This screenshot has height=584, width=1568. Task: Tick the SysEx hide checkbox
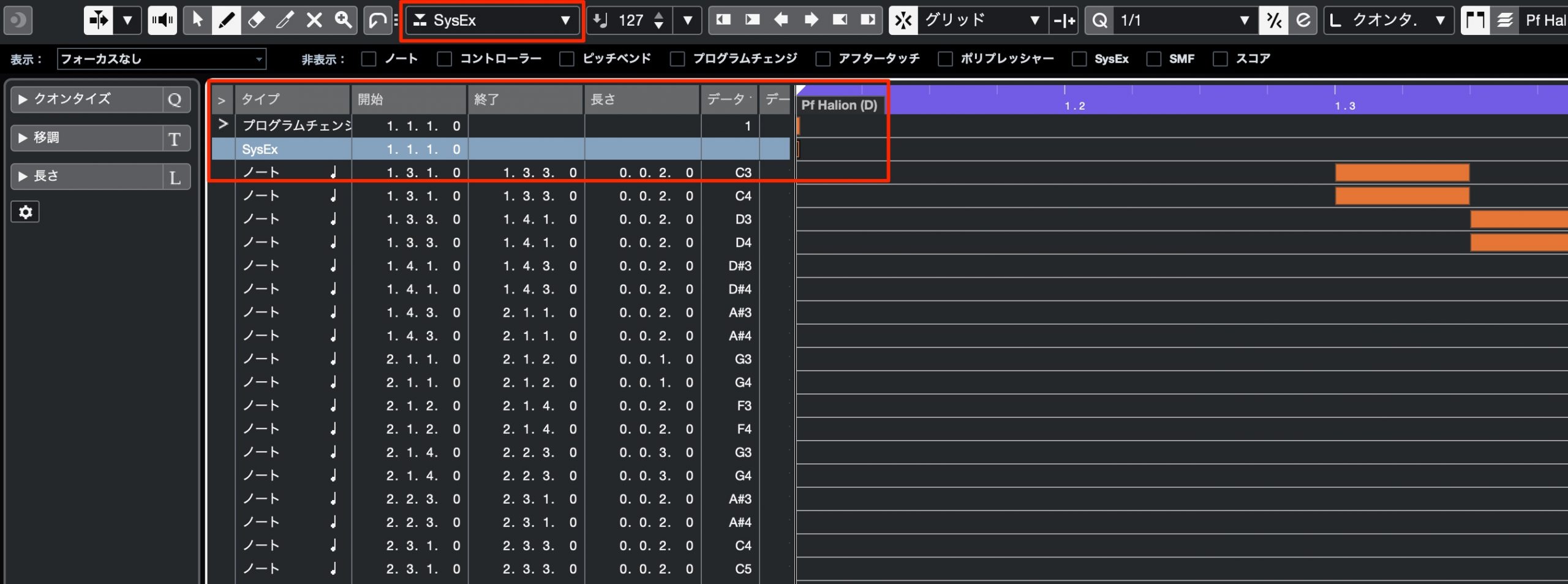coord(1079,59)
